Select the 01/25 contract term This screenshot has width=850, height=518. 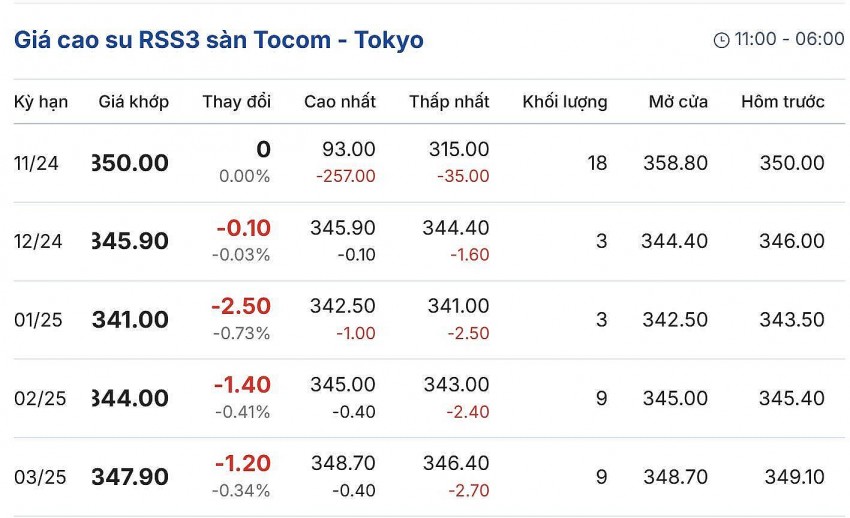pos(39,320)
